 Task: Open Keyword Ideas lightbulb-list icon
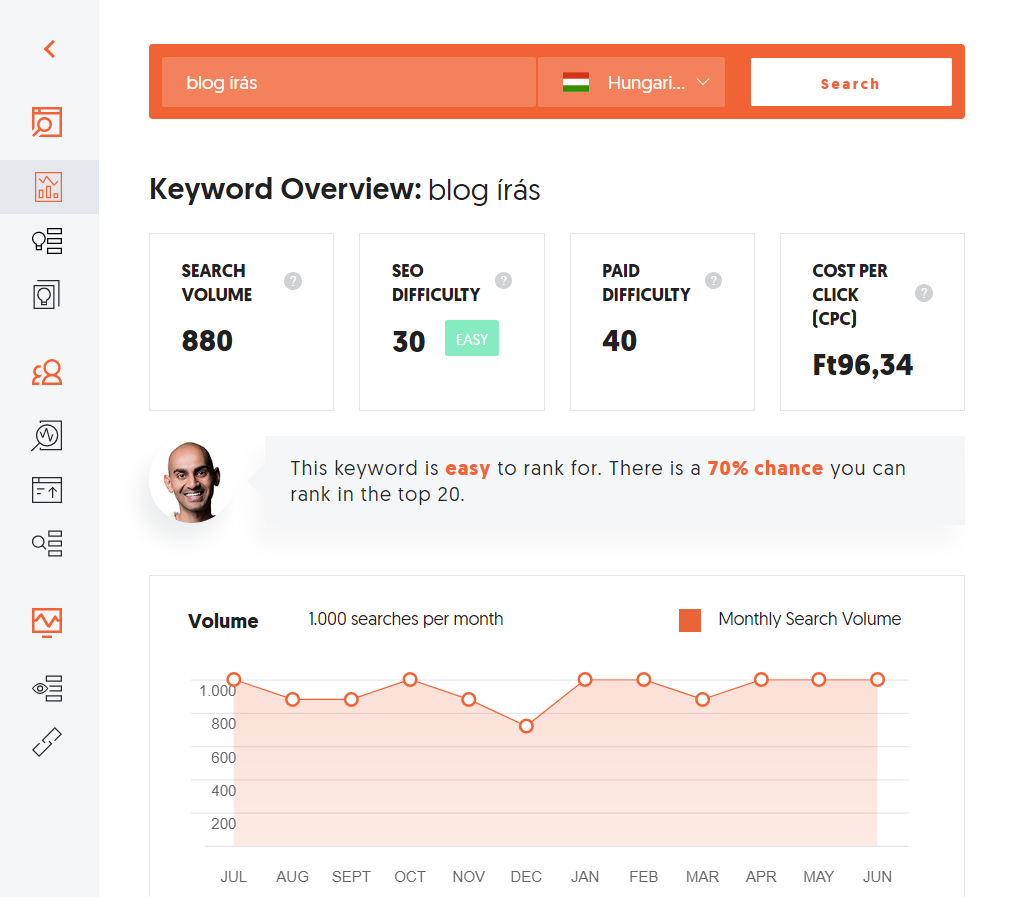[48, 241]
